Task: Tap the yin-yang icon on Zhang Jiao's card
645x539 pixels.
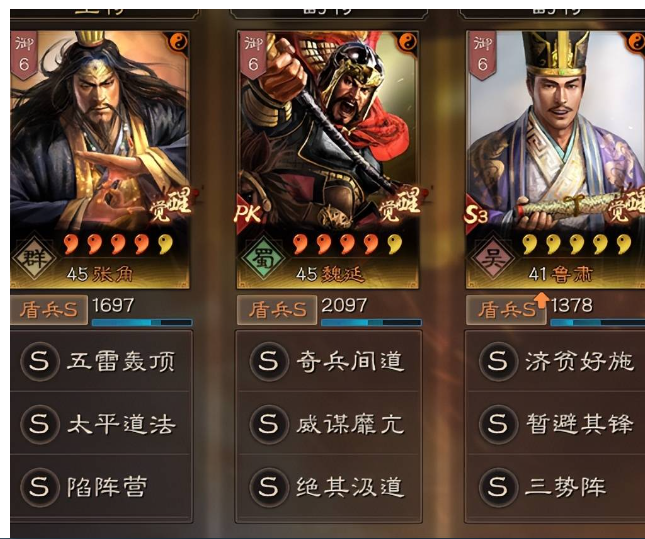Action: click(178, 42)
